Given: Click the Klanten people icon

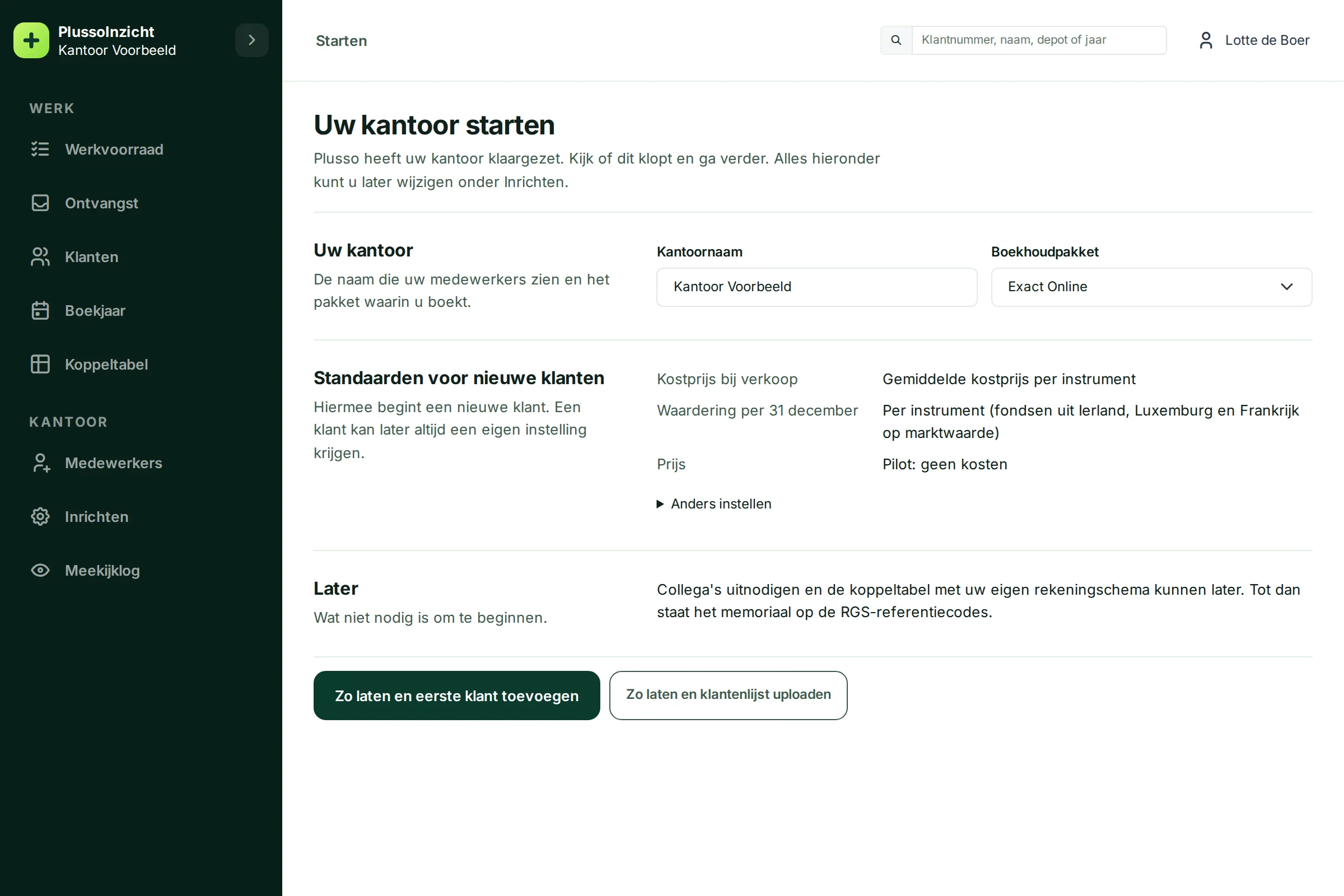Looking at the screenshot, I should [40, 256].
